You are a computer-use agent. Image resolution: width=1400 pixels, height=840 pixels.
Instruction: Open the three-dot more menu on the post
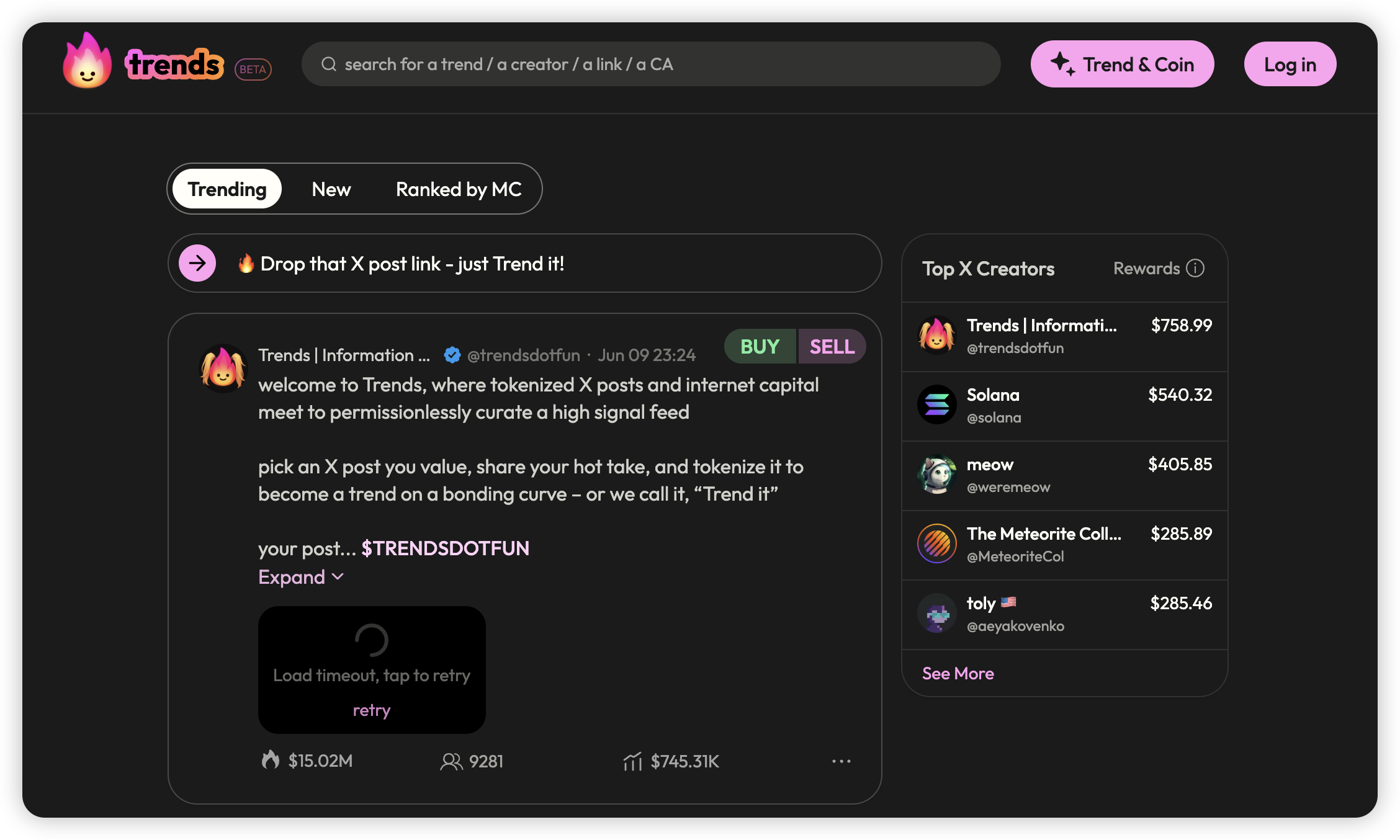(x=841, y=761)
